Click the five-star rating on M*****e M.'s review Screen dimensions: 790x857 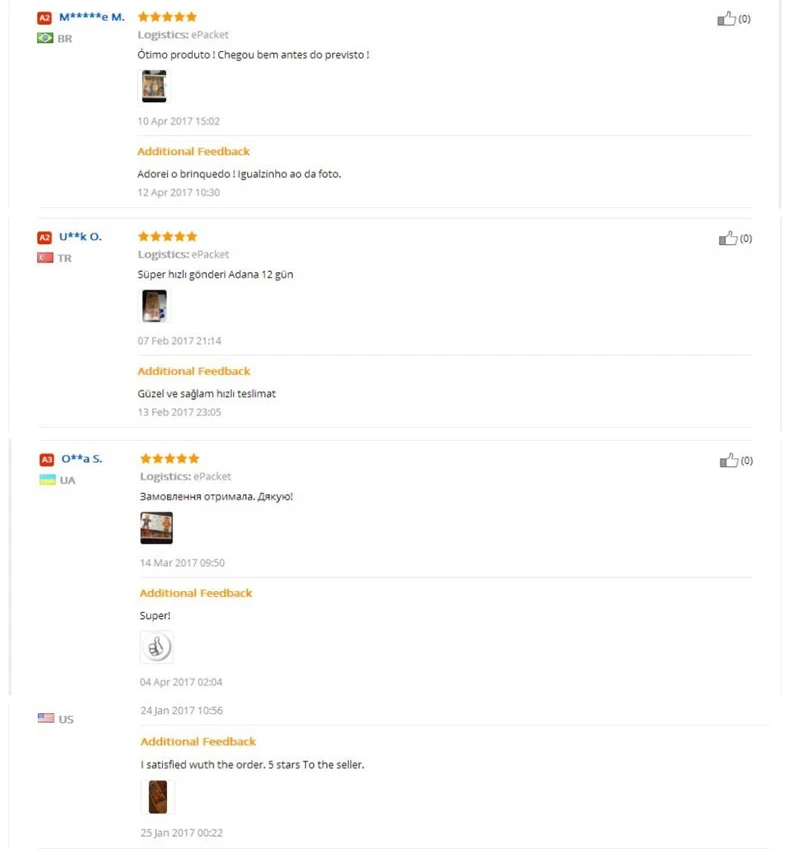click(167, 17)
